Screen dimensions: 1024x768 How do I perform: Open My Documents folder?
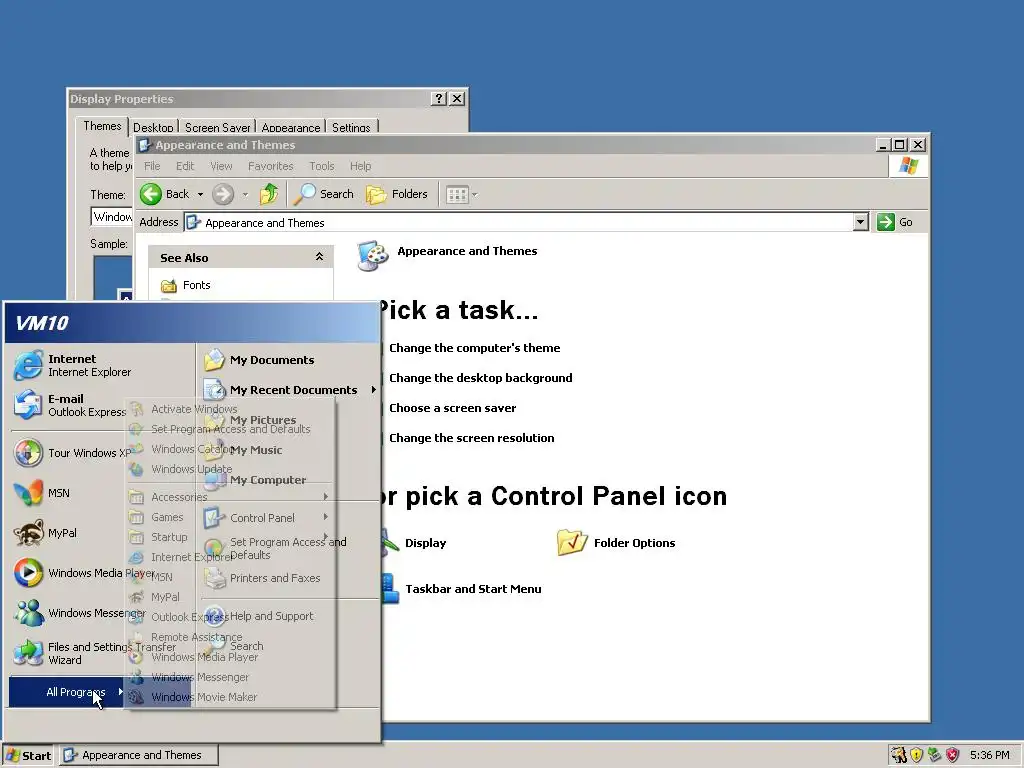[259, 360]
